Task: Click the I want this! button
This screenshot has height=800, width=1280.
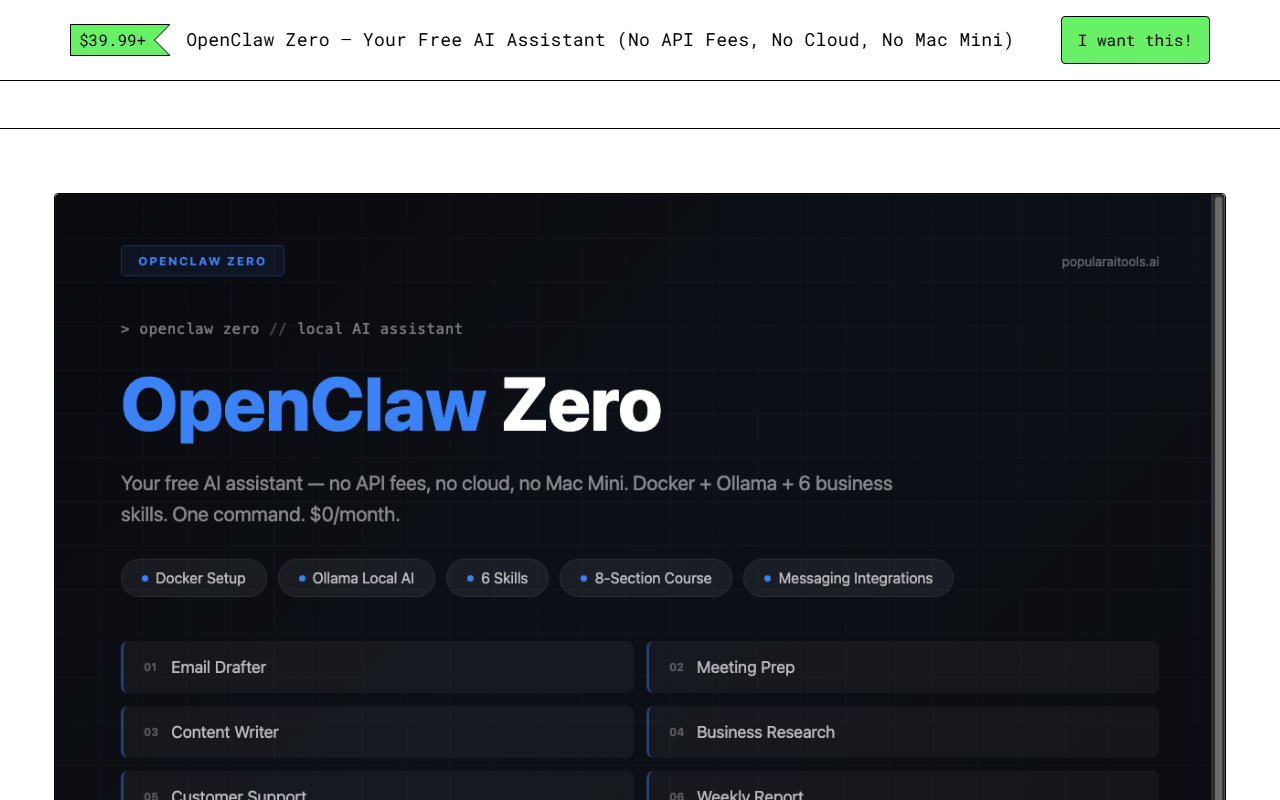Action: [1135, 40]
